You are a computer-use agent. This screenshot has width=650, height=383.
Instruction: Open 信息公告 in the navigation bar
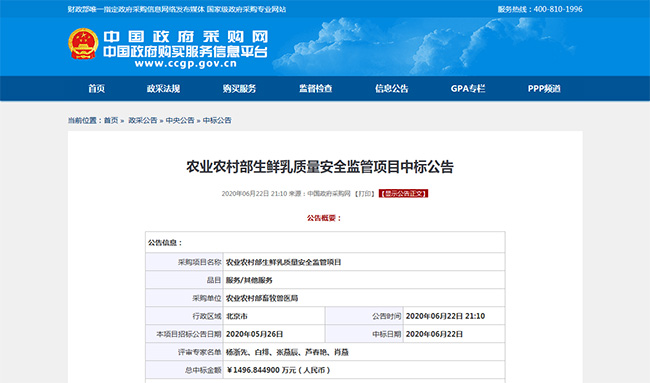pyautogui.click(x=392, y=88)
